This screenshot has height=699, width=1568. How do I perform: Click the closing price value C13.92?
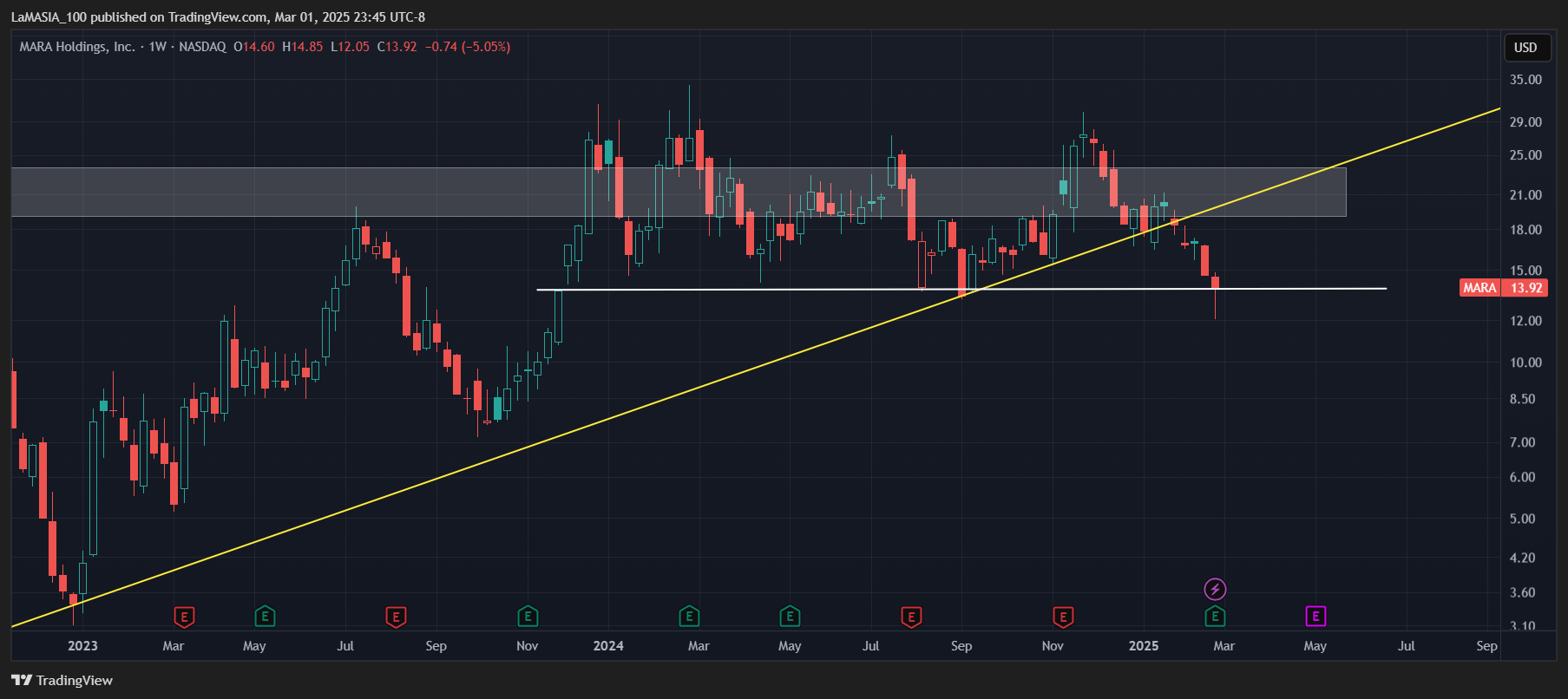click(397, 47)
